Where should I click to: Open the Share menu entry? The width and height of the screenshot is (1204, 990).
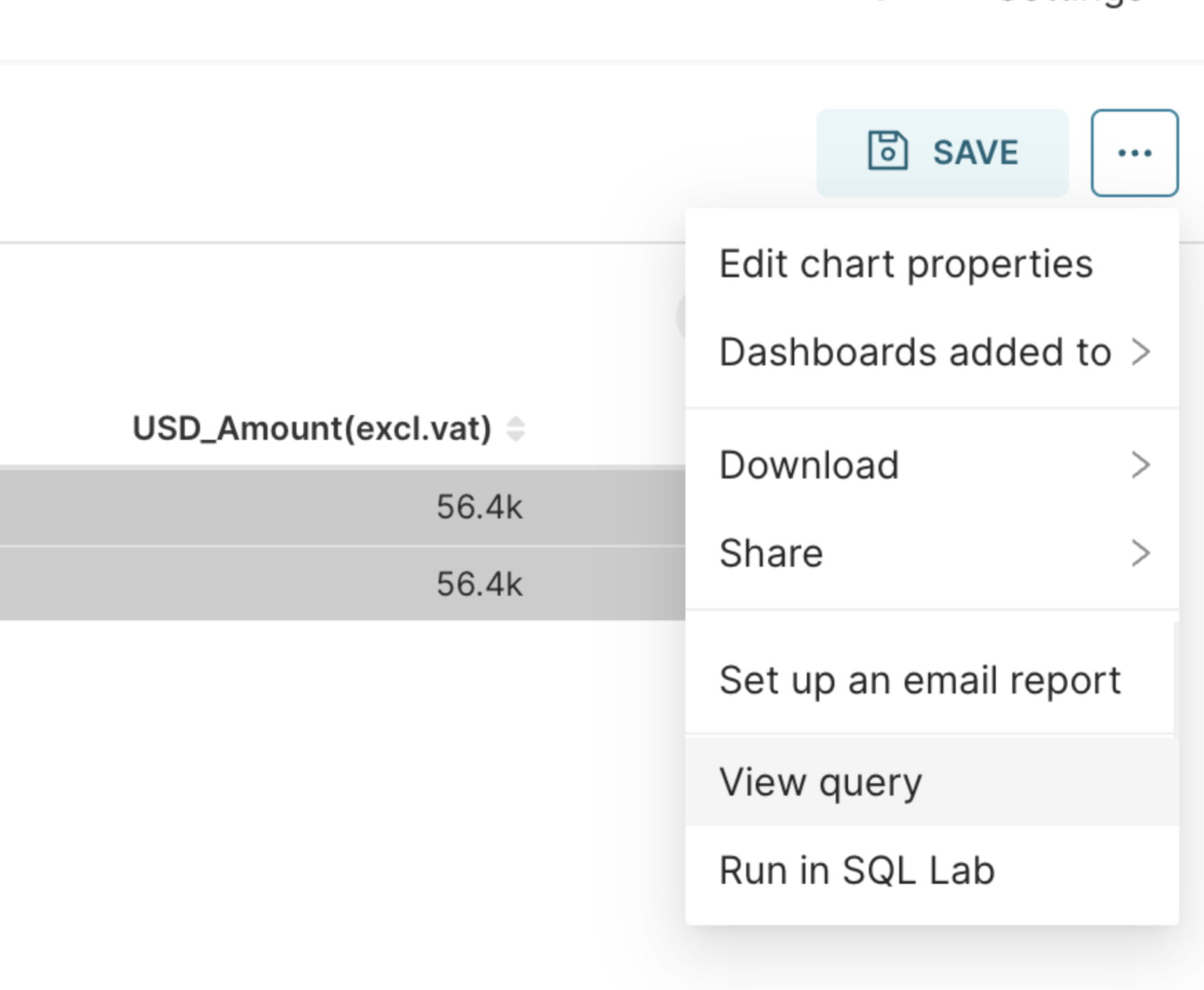(x=932, y=553)
